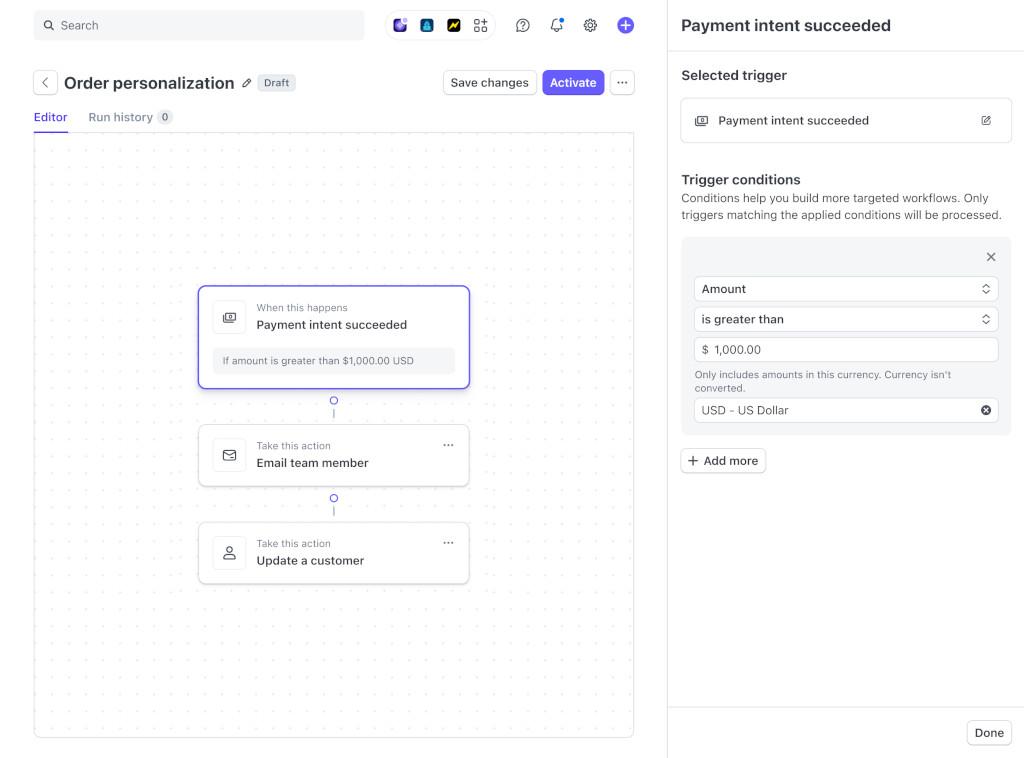The height and width of the screenshot is (758, 1024).
Task: Open Update a customer action options menu
Action: (x=448, y=543)
